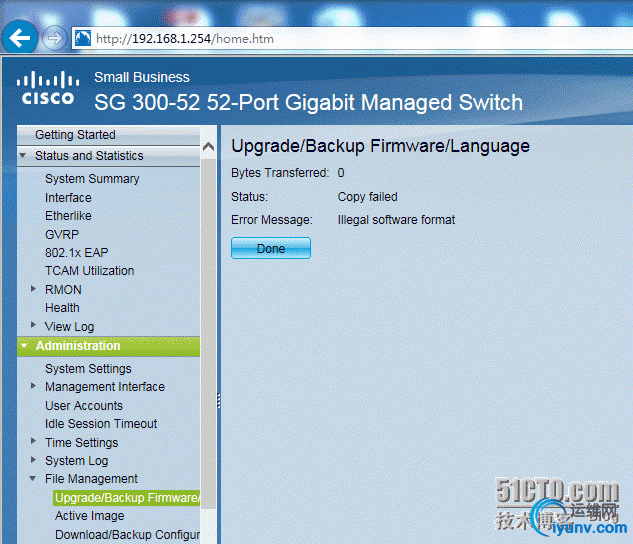This screenshot has height=544, width=633.
Task: Collapse File Management tree arrow
Action: click(x=33, y=479)
